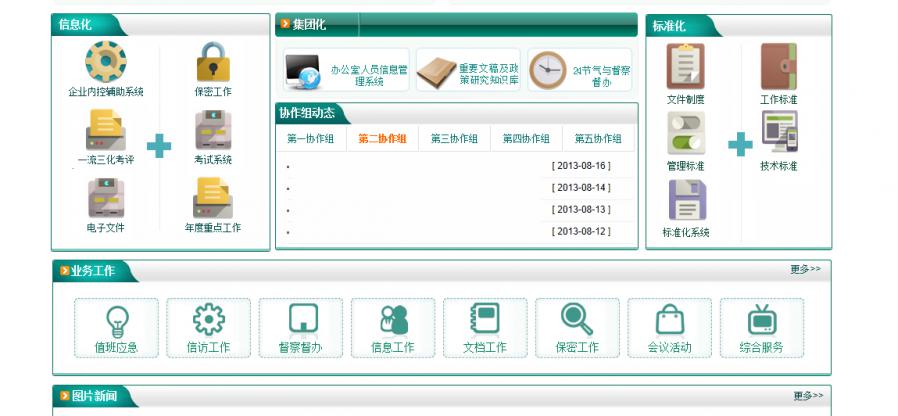Open 年度重点工作 icon
Viewport: 898px width, 416px height.
[x=213, y=199]
